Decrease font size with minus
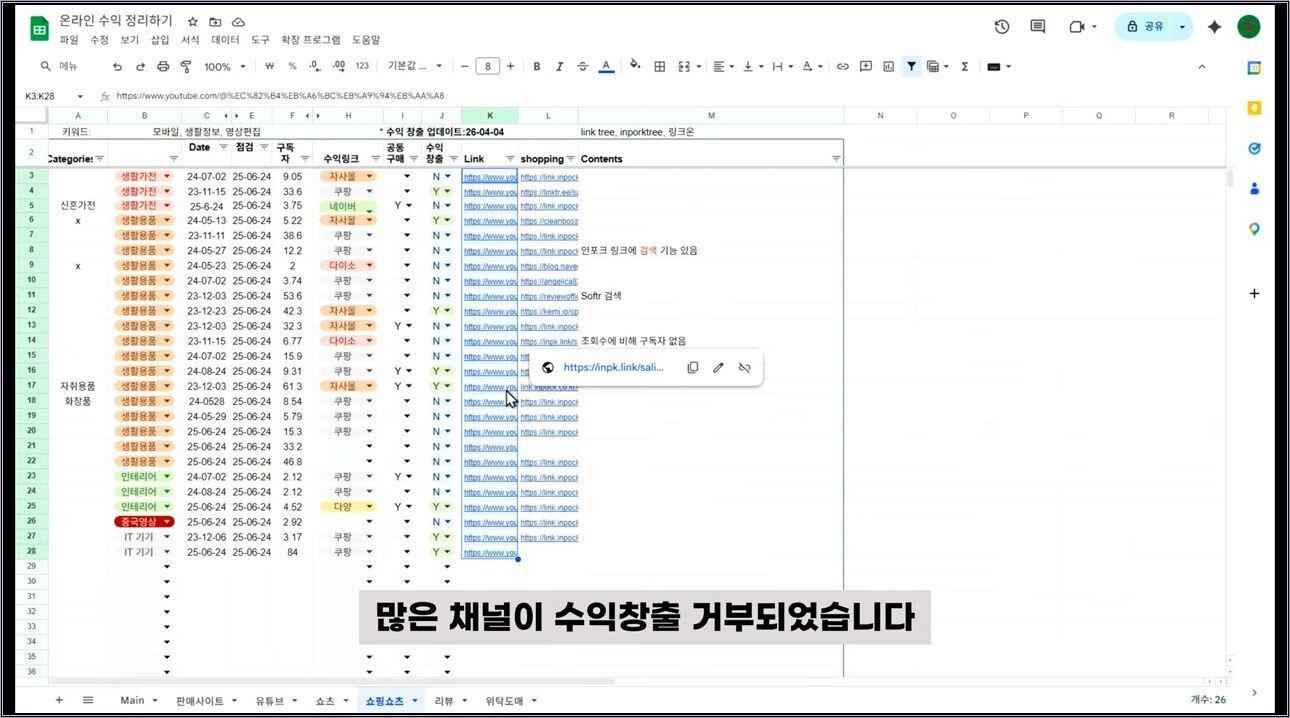Screen dimensions: 1290x718 464,67
